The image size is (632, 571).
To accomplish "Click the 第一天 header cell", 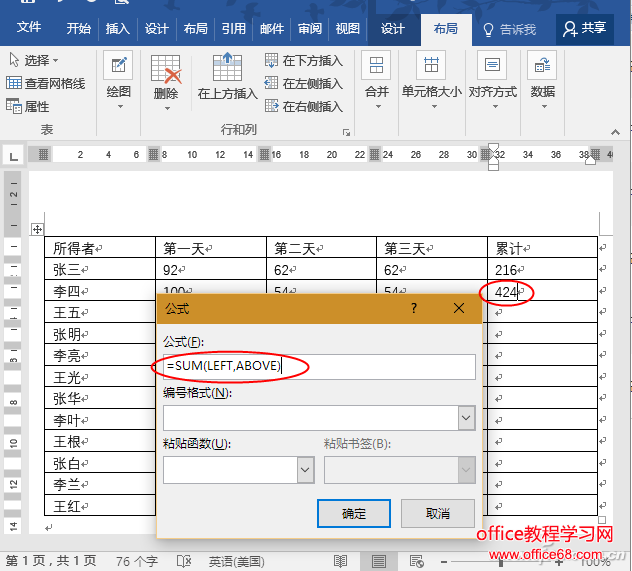I will 211,247.
